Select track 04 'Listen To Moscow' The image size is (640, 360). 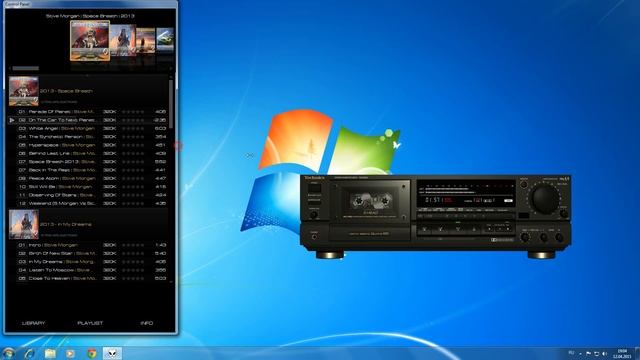88,270
